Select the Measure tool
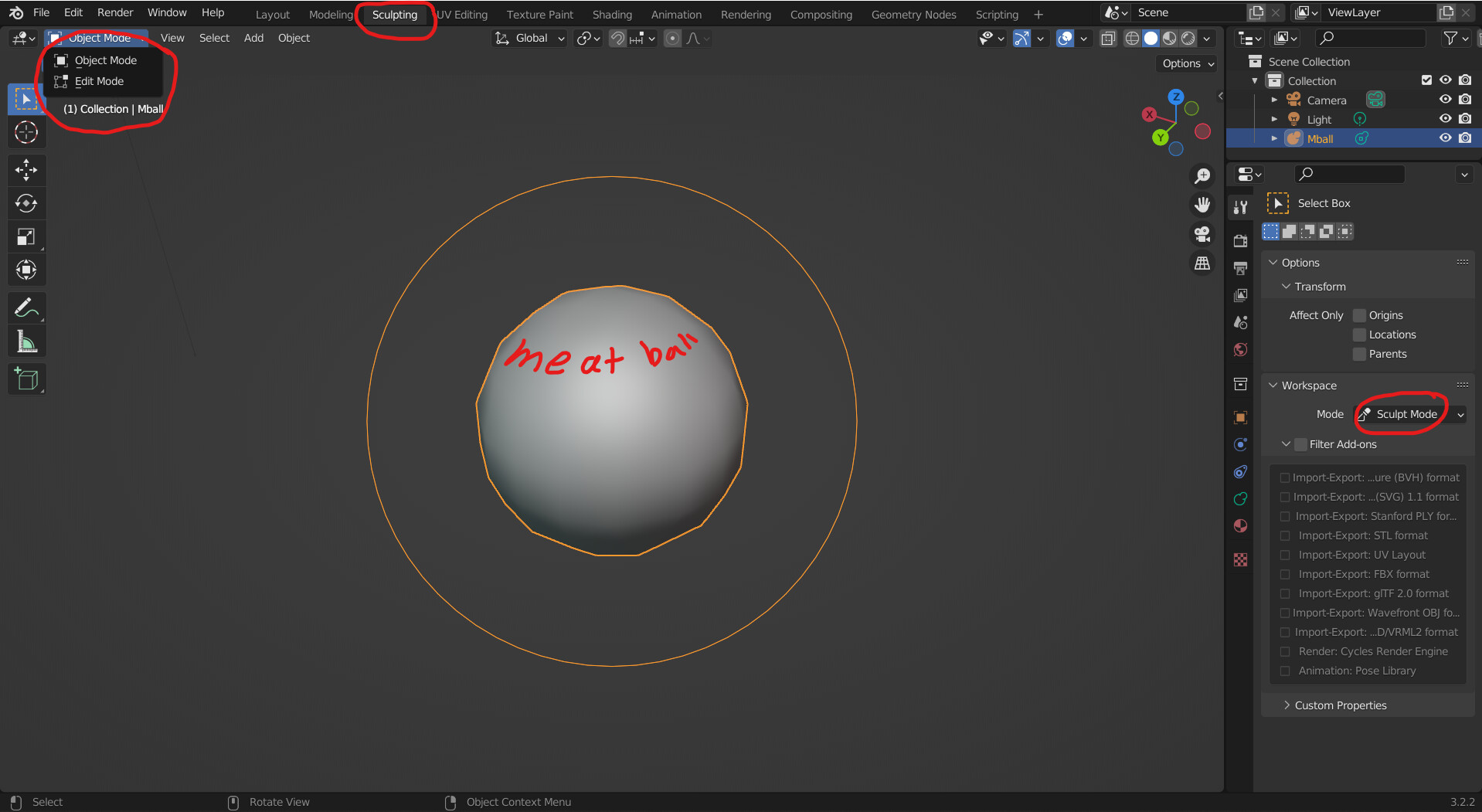Image resolution: width=1482 pixels, height=812 pixels. (26, 341)
